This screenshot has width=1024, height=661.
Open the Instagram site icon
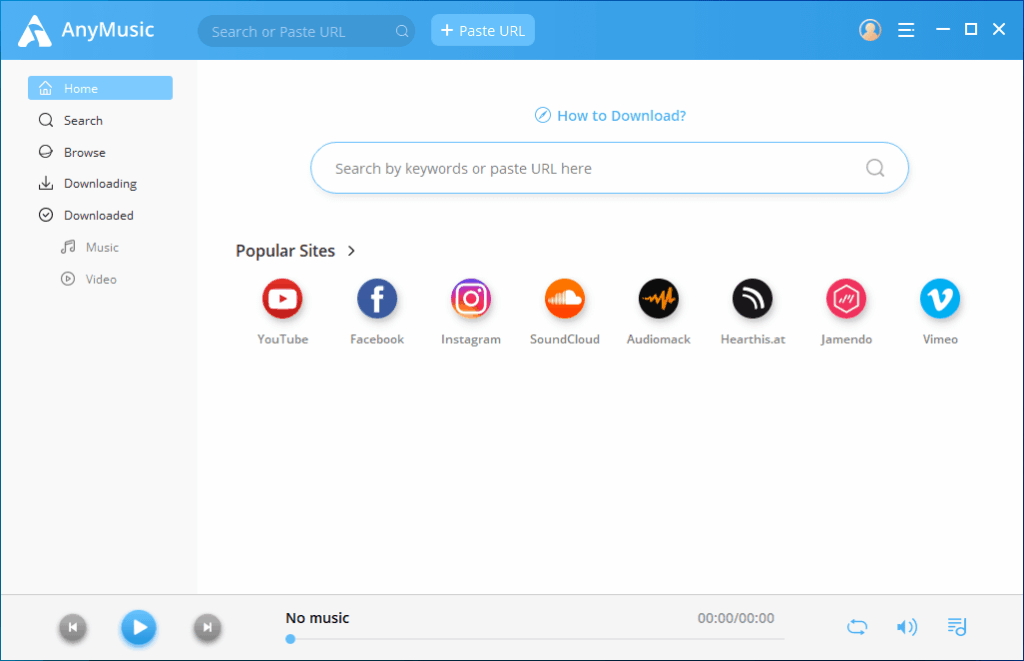pyautogui.click(x=471, y=299)
